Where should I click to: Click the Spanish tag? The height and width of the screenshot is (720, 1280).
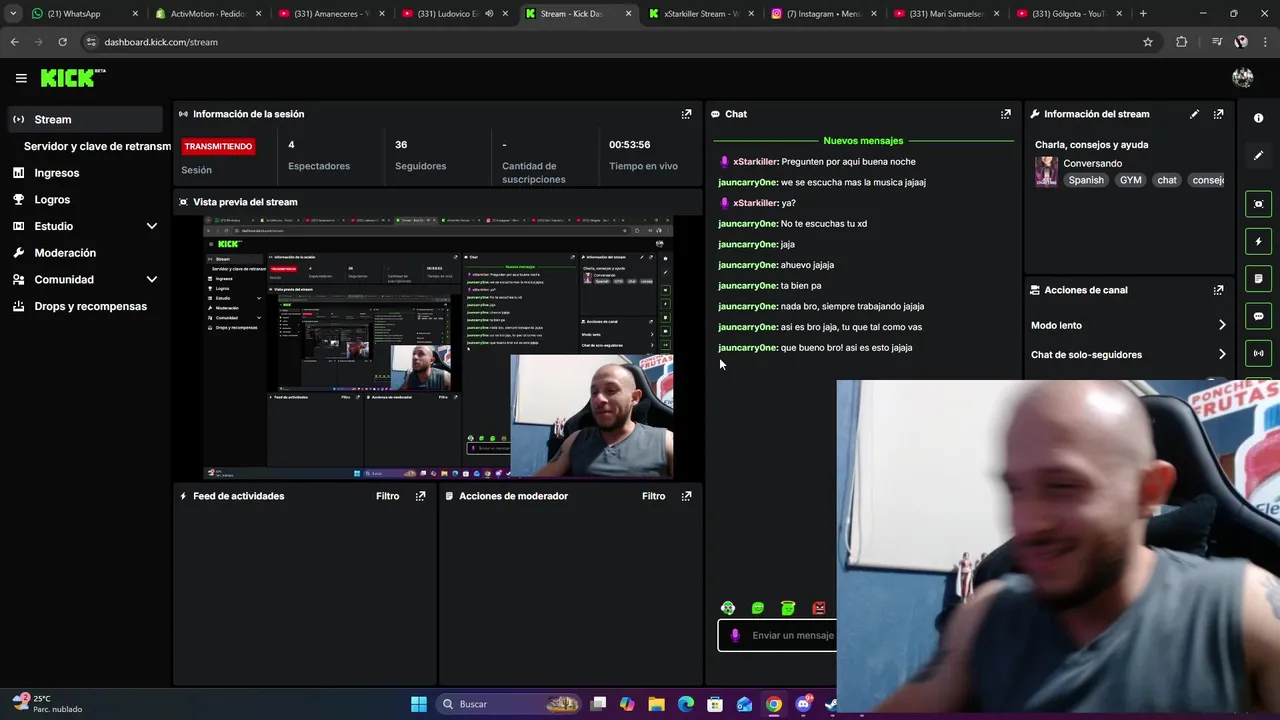(1086, 180)
